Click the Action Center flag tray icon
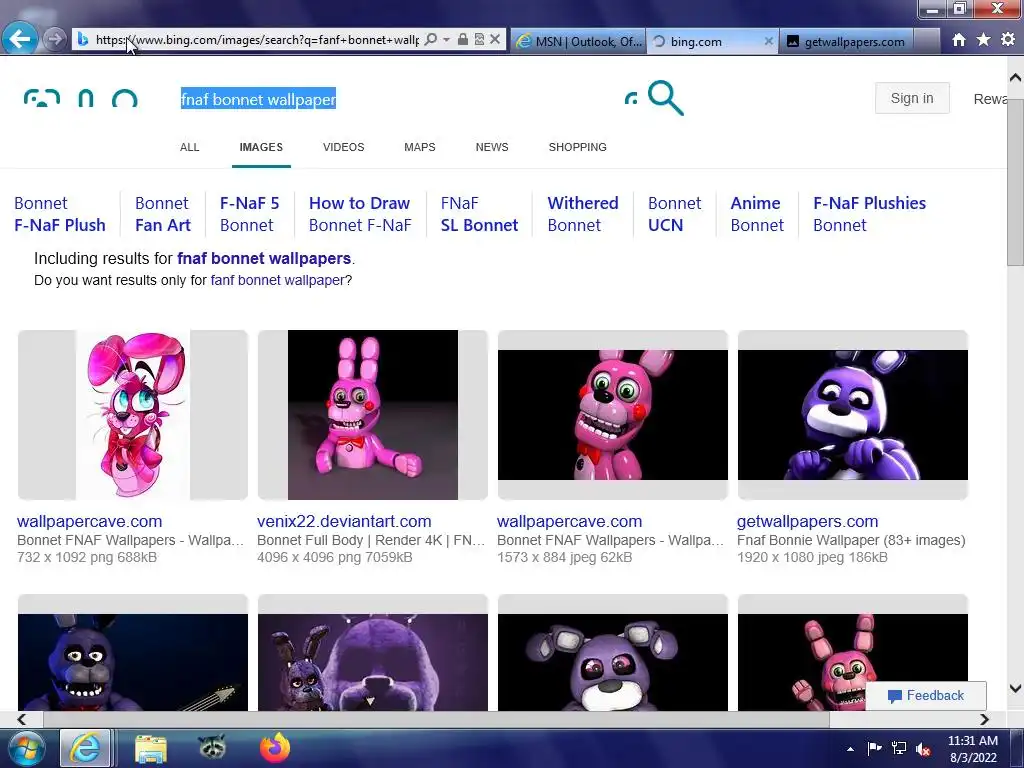Screen dimensions: 1024x768 [874, 748]
